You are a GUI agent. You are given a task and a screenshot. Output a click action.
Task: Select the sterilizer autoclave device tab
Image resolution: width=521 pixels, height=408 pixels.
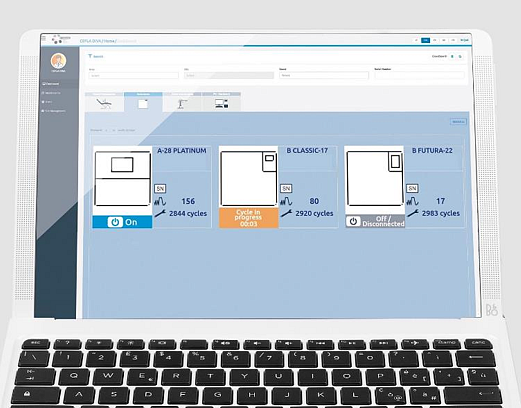[x=143, y=102]
